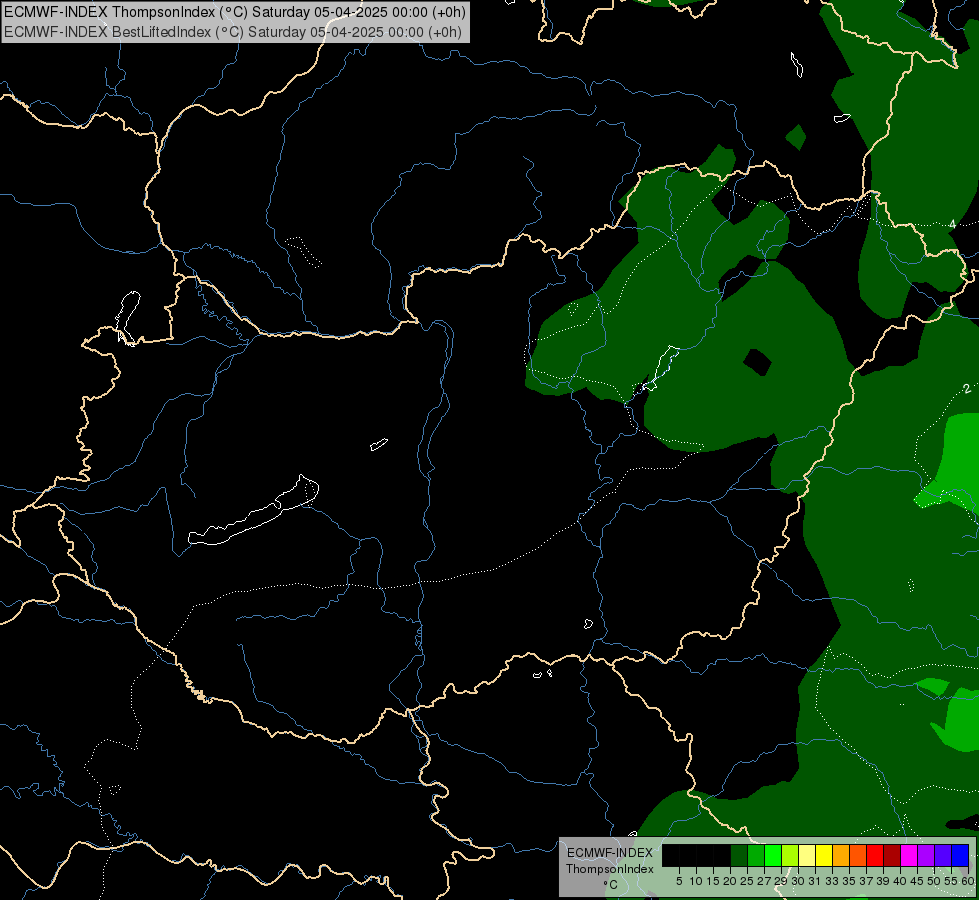Click the legend tick label 20
Viewport: 979px width, 900px height.
tap(730, 881)
